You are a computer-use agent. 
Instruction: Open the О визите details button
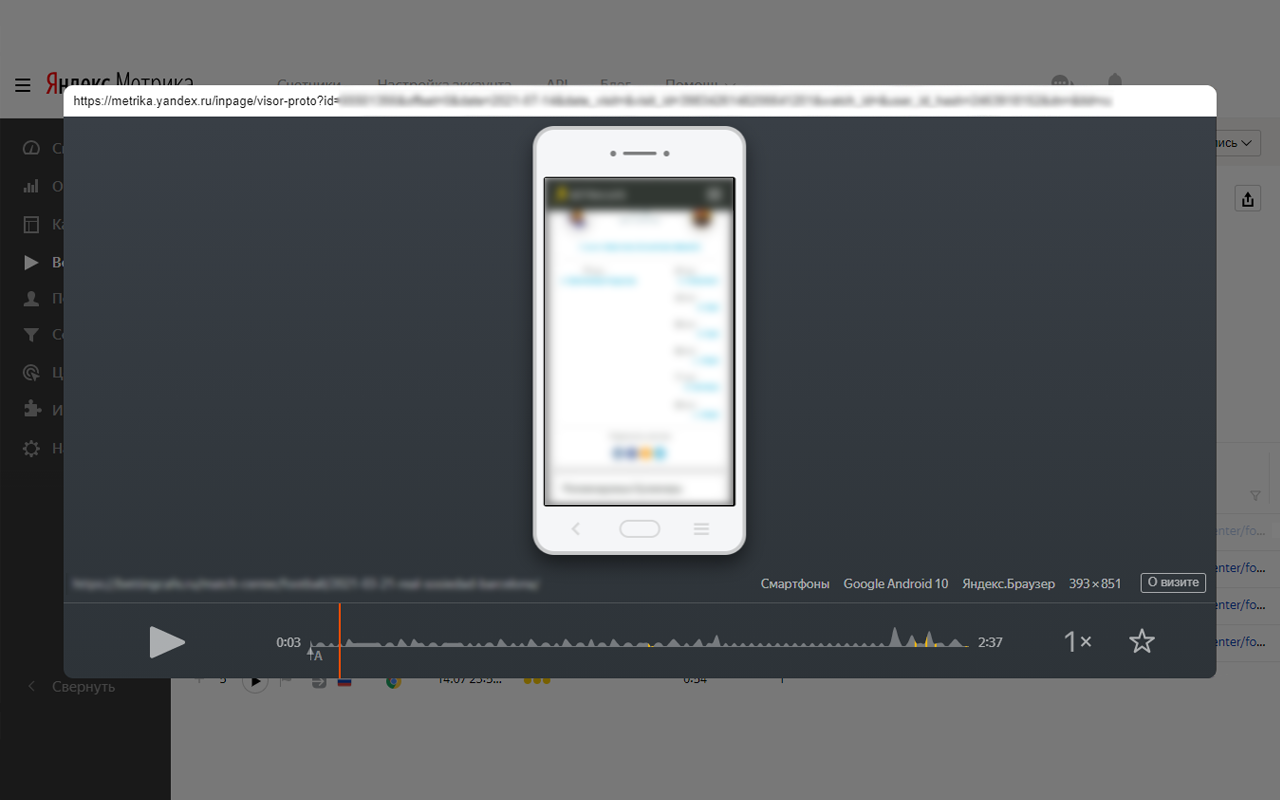[x=1173, y=583]
